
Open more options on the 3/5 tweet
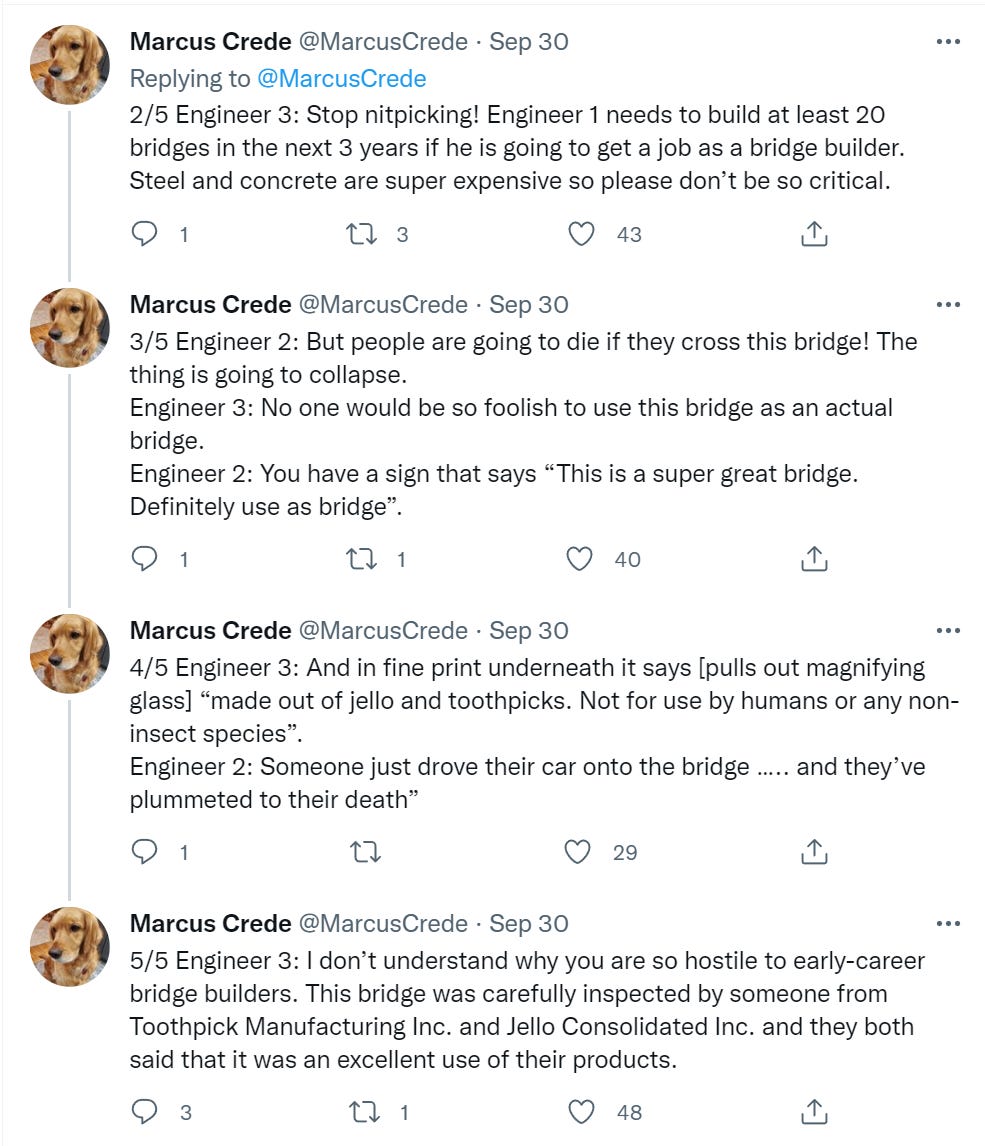(947, 304)
